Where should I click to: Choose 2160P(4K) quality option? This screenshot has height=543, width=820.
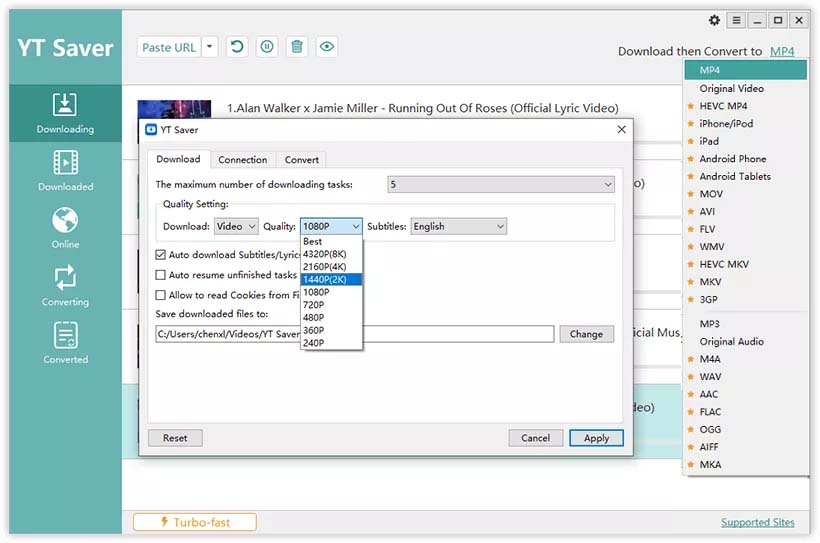331,267
